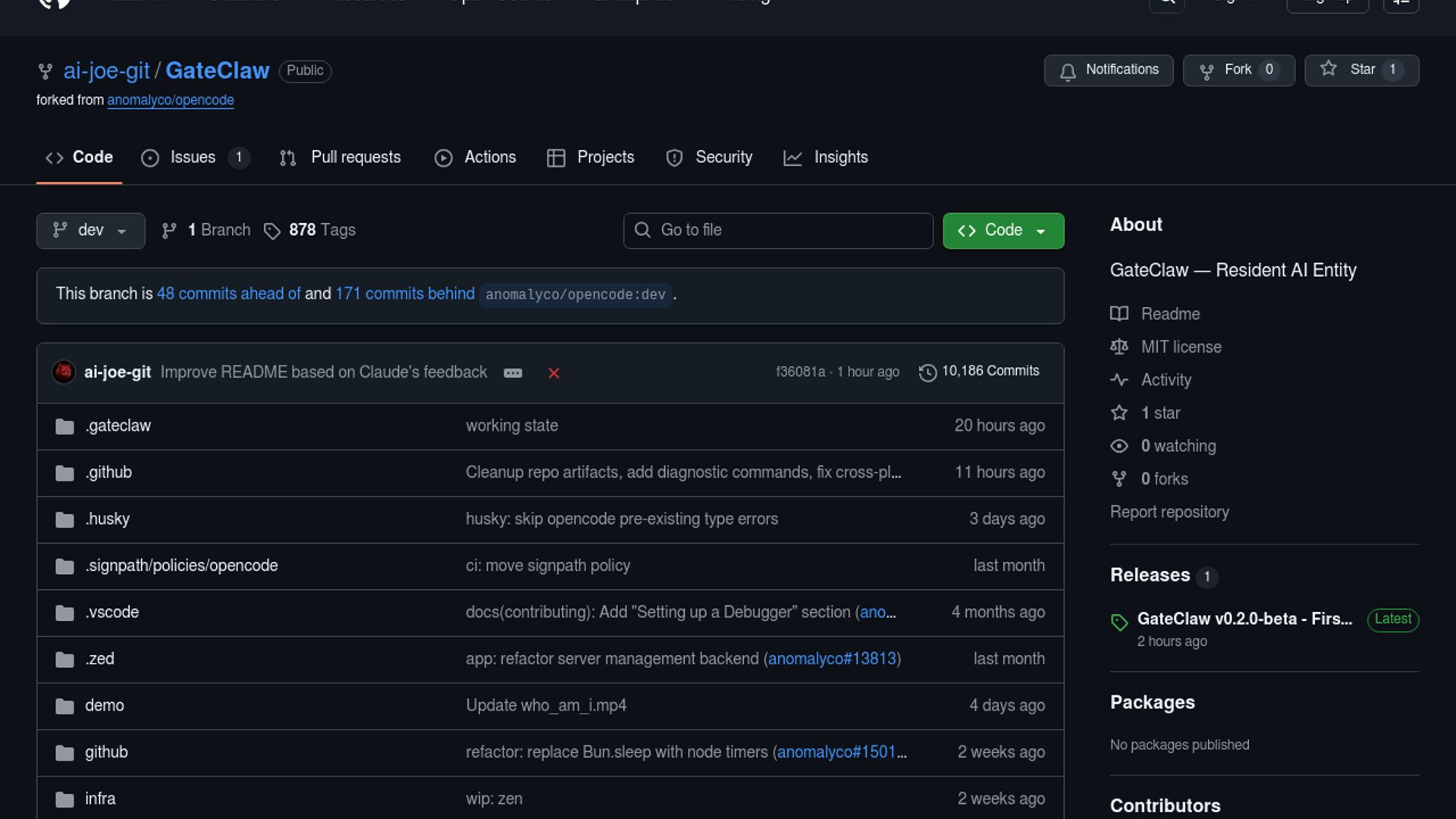Screen dimensions: 1456x819
Task: Click the 48 commits ahead link
Action: [x=228, y=293]
